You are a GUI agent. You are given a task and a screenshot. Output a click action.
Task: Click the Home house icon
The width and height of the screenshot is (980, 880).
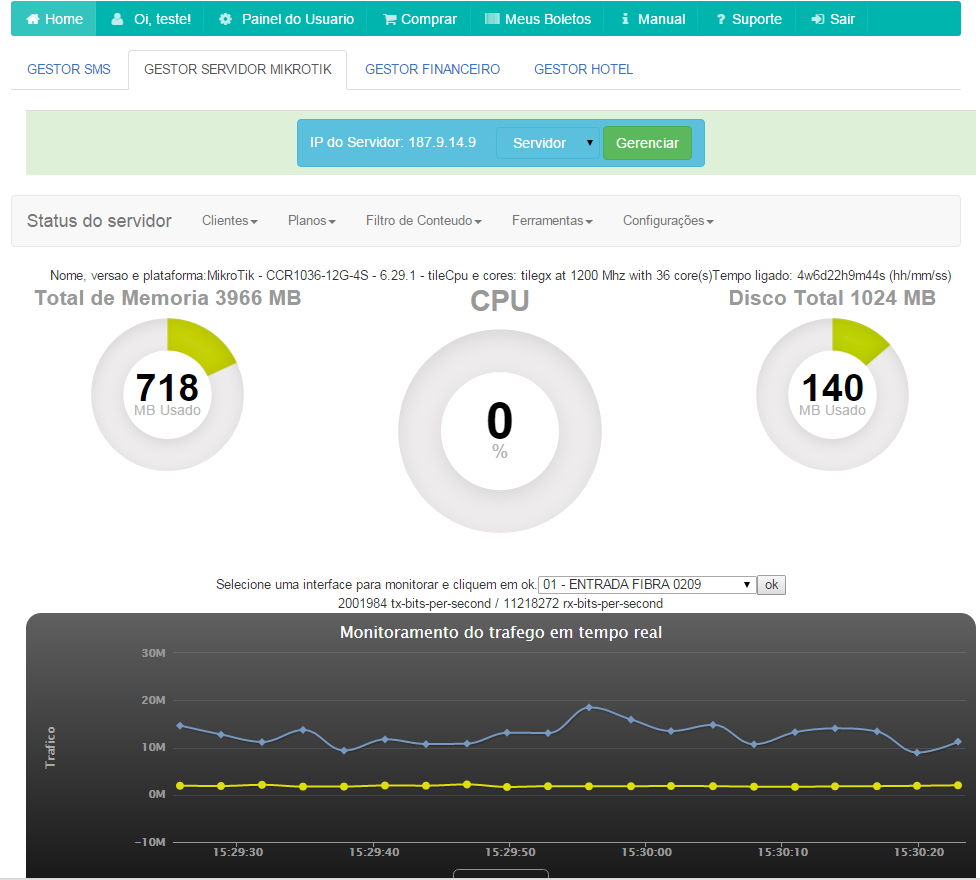click(32, 19)
